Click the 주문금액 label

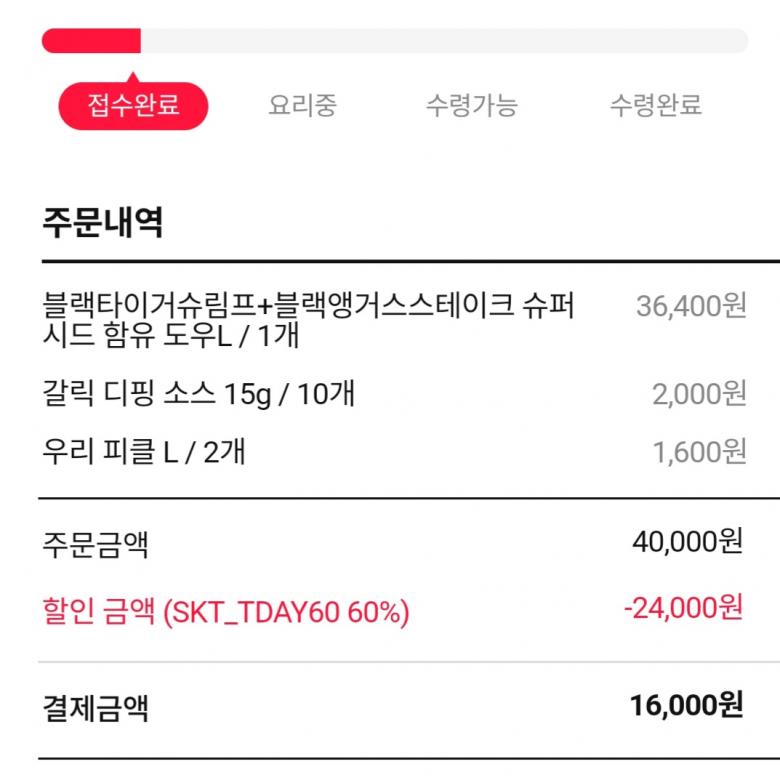point(96,545)
